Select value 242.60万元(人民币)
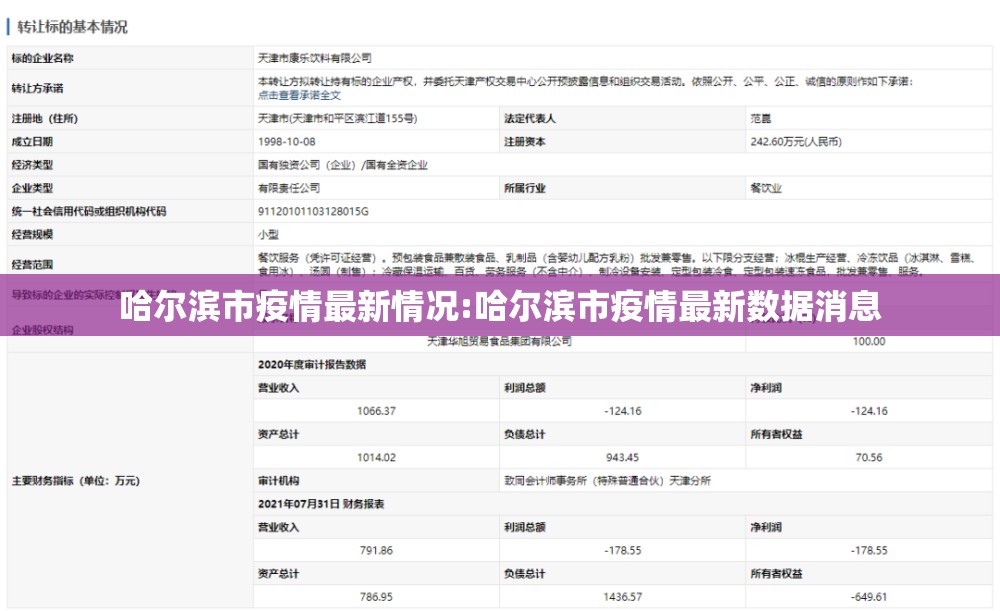Viewport: 1000px width, 611px height. (796, 142)
